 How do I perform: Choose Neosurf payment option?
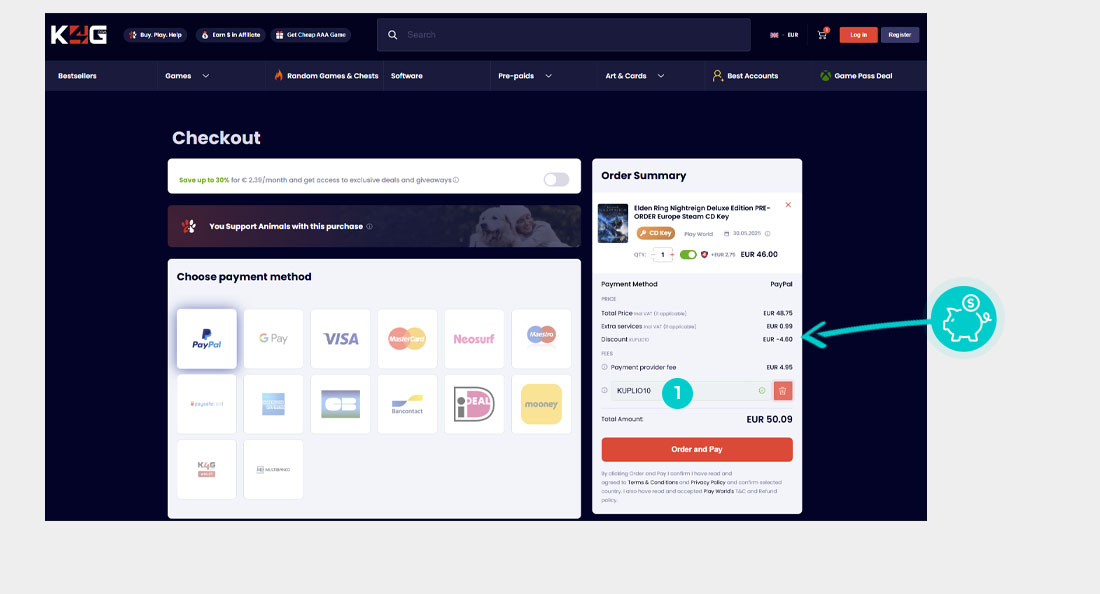click(x=474, y=339)
